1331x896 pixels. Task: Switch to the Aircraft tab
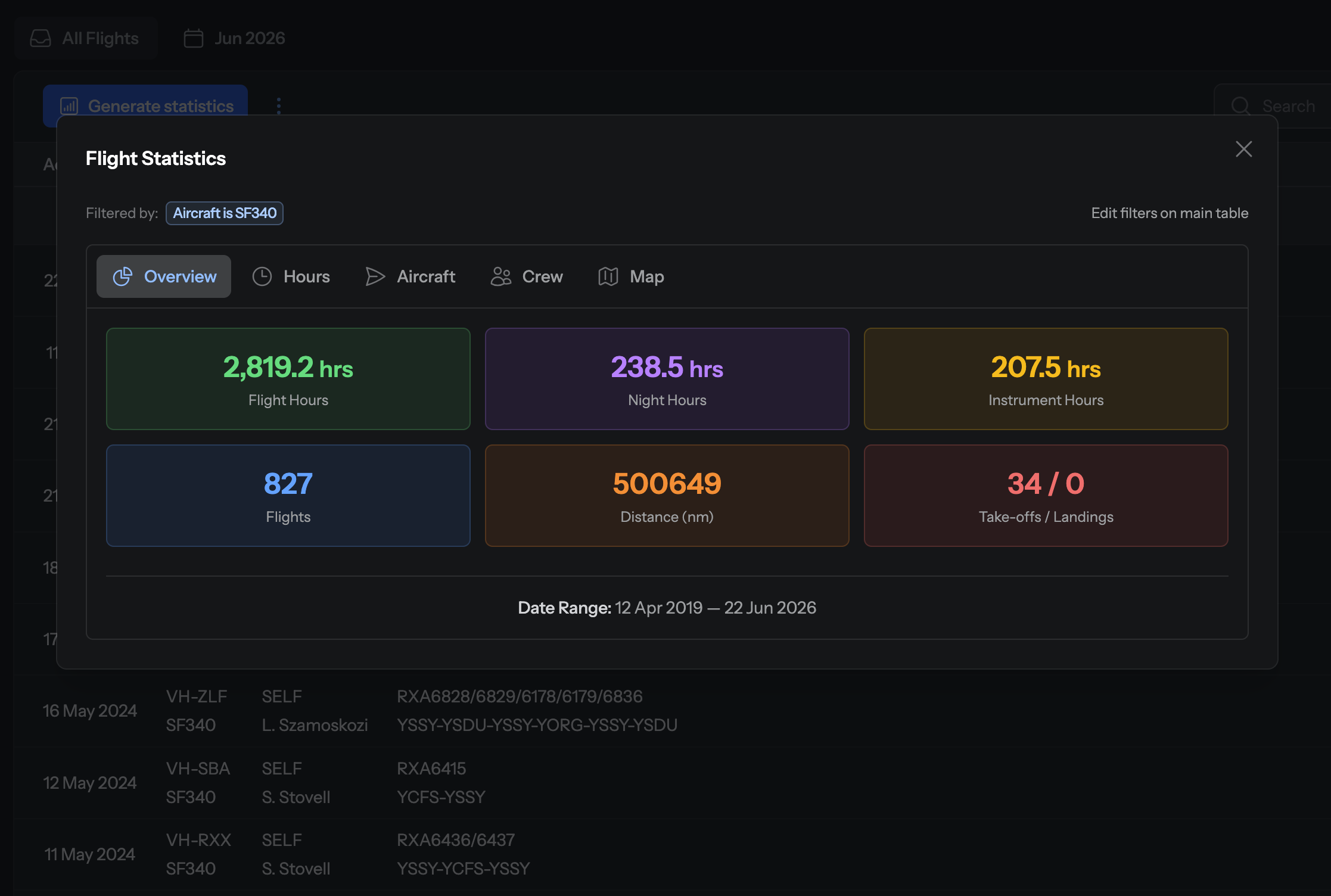pos(410,276)
